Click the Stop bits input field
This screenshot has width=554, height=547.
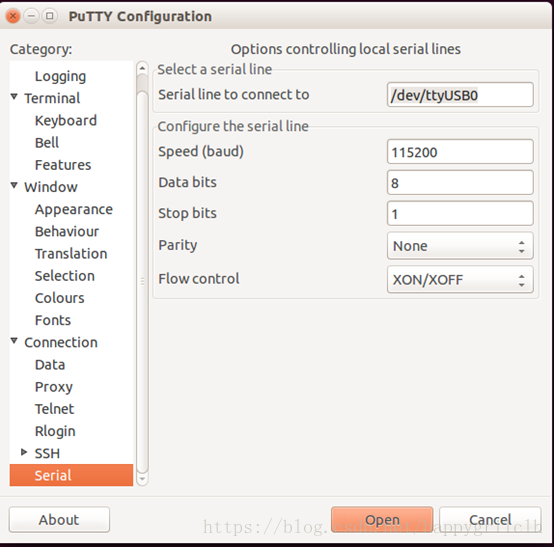pyautogui.click(x=460, y=213)
